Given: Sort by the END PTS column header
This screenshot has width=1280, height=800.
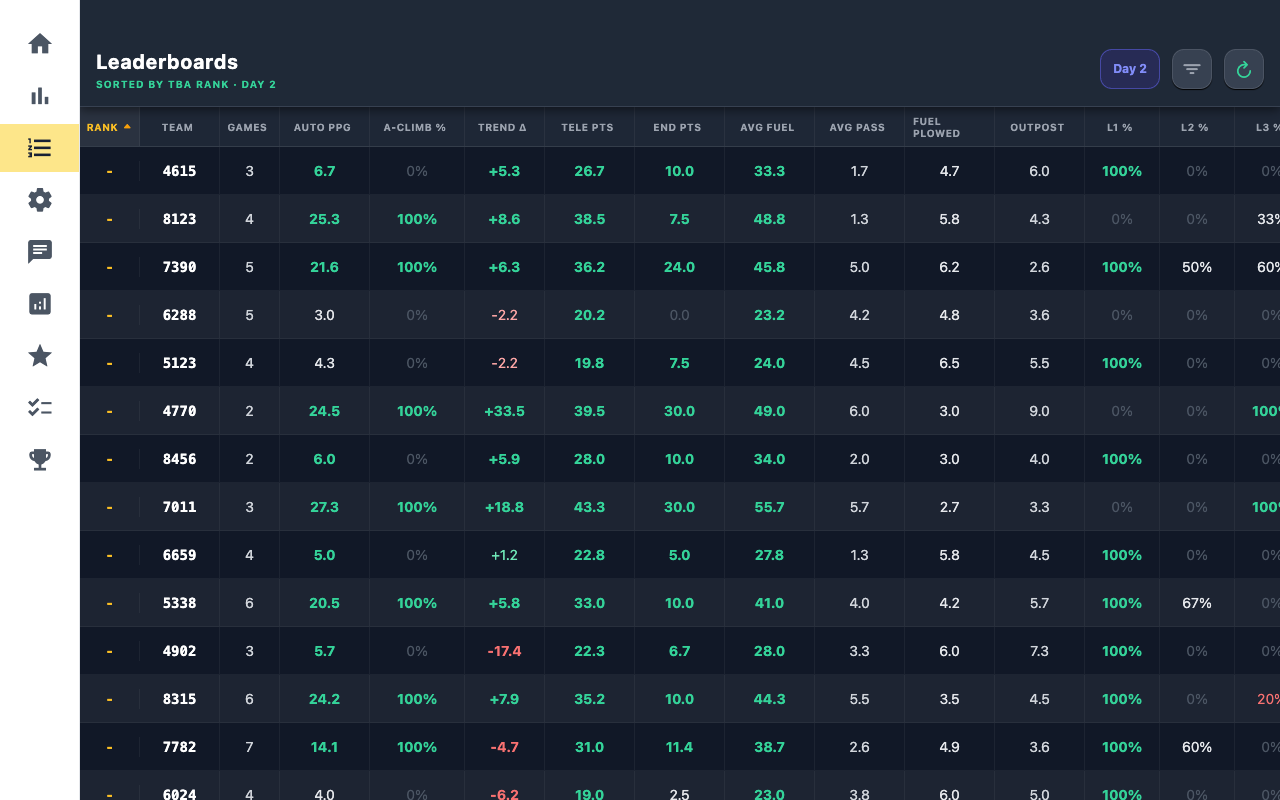Looking at the screenshot, I should click(679, 127).
